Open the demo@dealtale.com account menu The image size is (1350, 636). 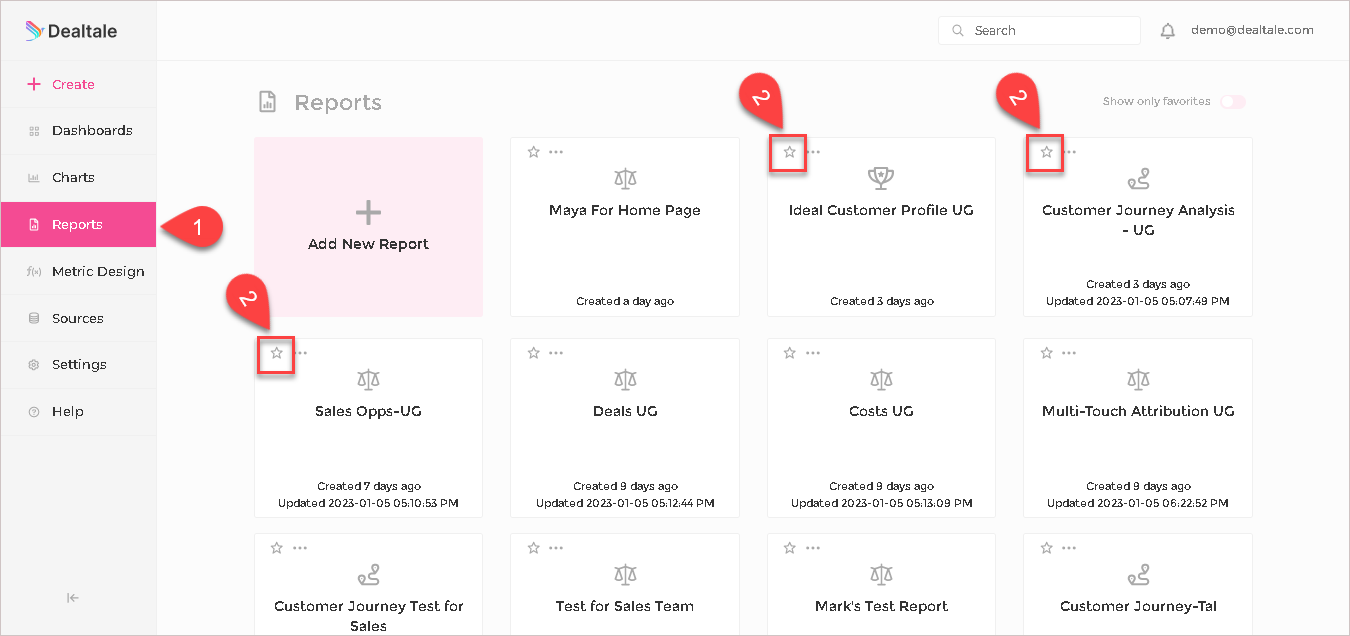pos(1252,31)
